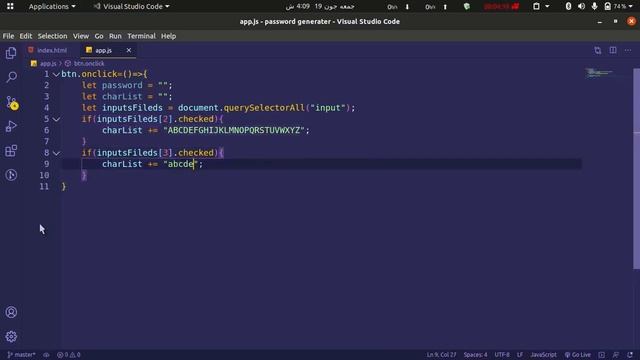Open the Source Control view

(12, 102)
